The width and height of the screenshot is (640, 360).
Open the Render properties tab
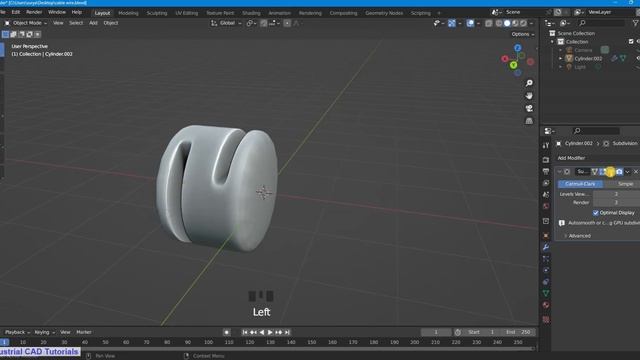pos(546,160)
